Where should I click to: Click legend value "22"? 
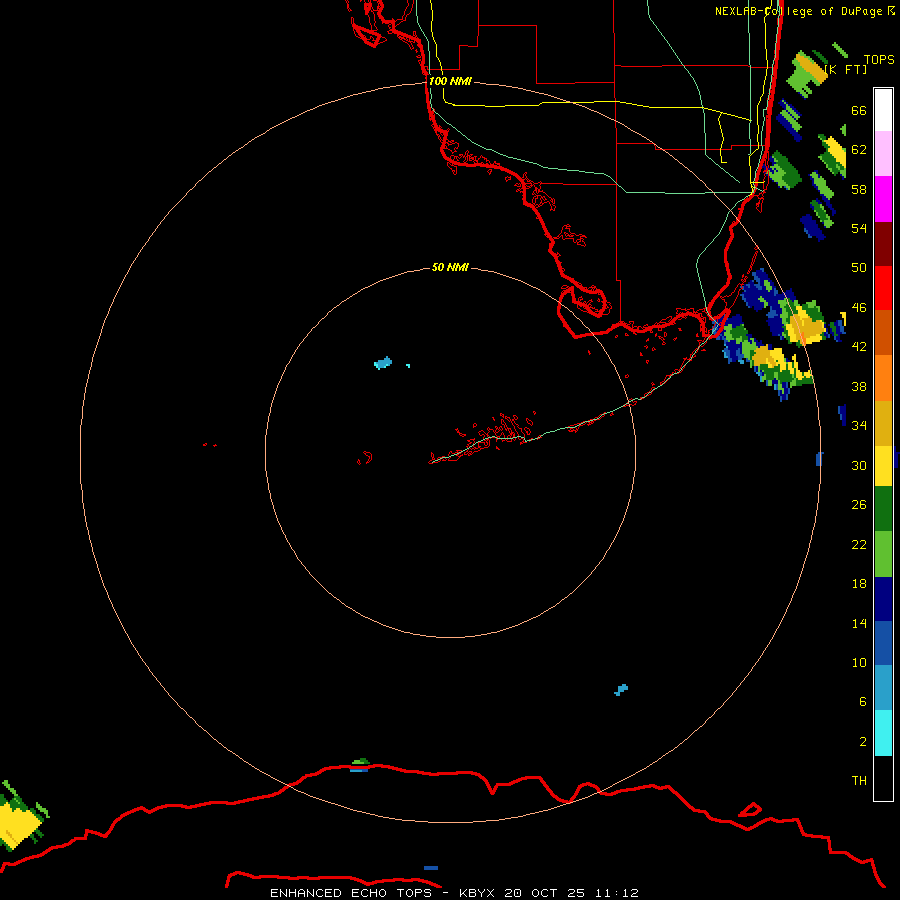(859, 544)
